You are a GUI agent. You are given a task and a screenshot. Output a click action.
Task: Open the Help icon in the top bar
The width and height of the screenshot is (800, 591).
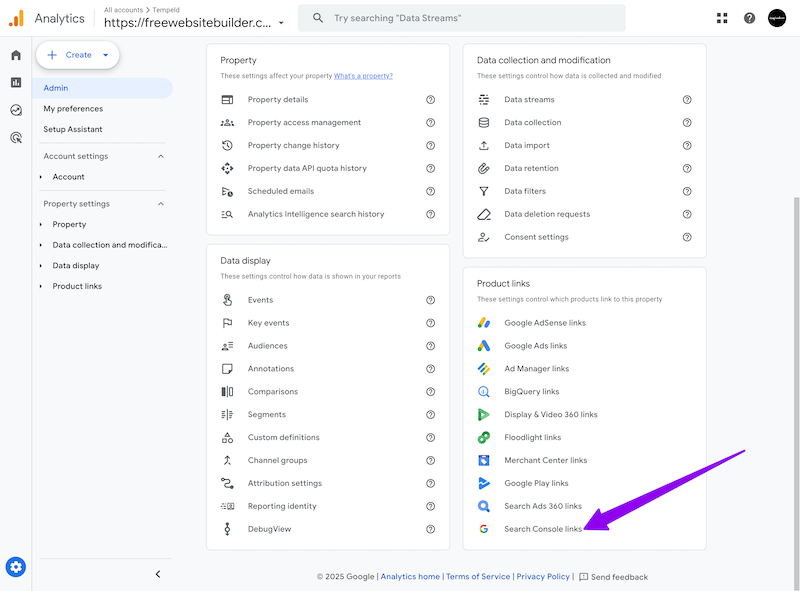(x=749, y=18)
